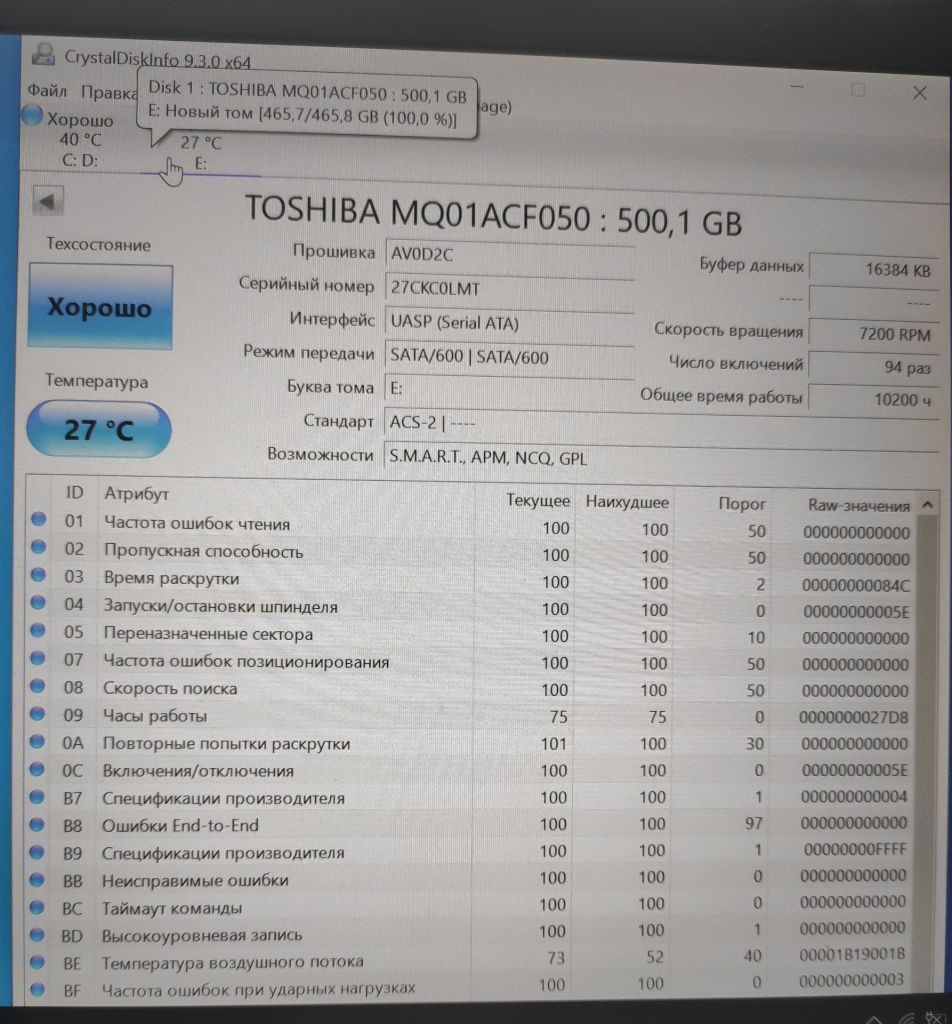
Task: Click the blue status icon next to Хорошо at top
Action: coord(32,116)
